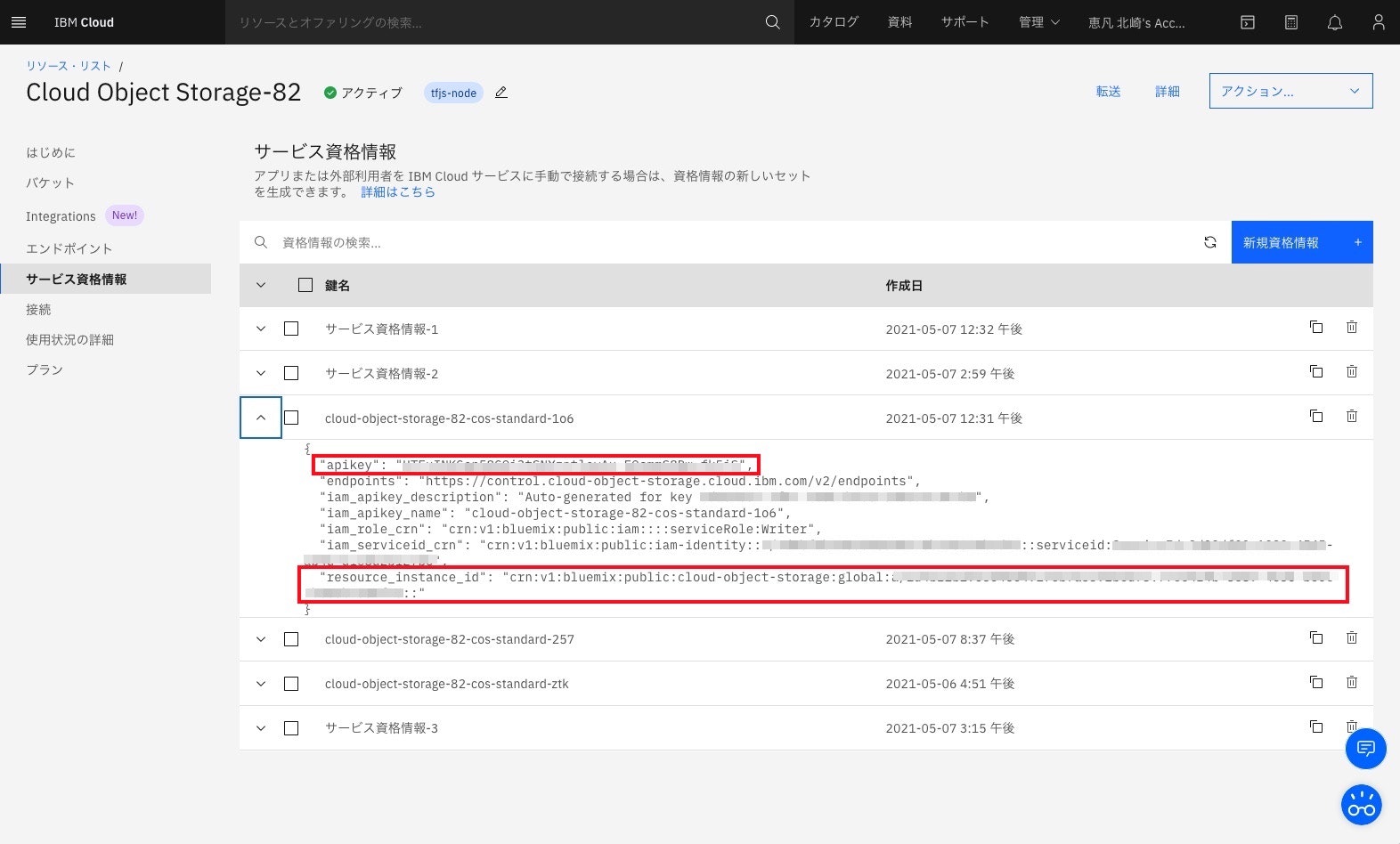Open the glasses assistant button
Screen dimensions: 1400x844
pyautogui.click(x=1362, y=805)
